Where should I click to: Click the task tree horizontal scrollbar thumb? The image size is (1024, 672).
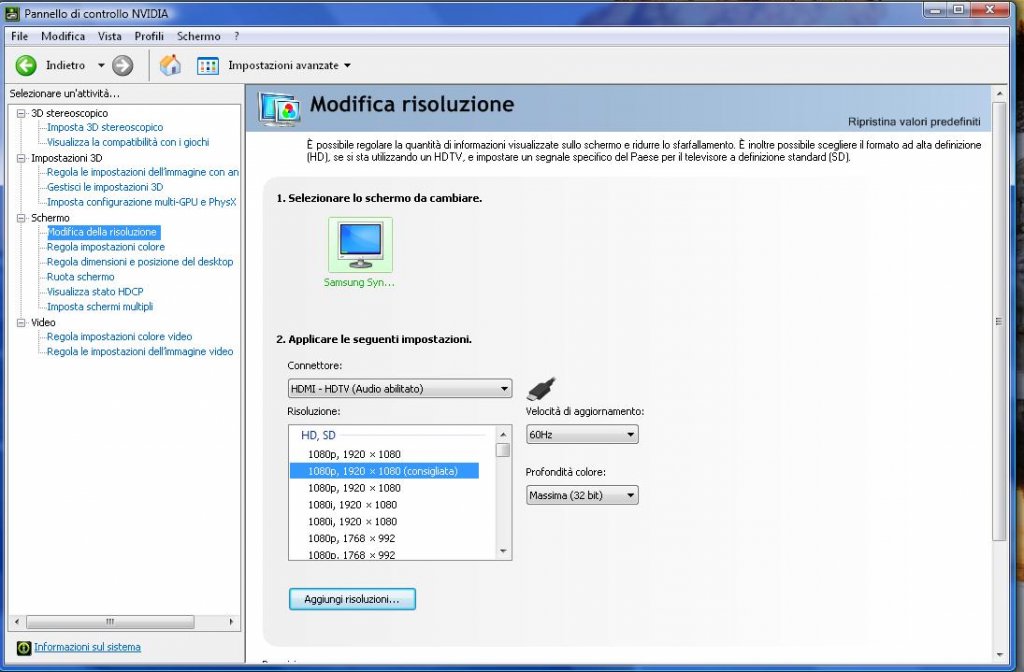pyautogui.click(x=110, y=622)
